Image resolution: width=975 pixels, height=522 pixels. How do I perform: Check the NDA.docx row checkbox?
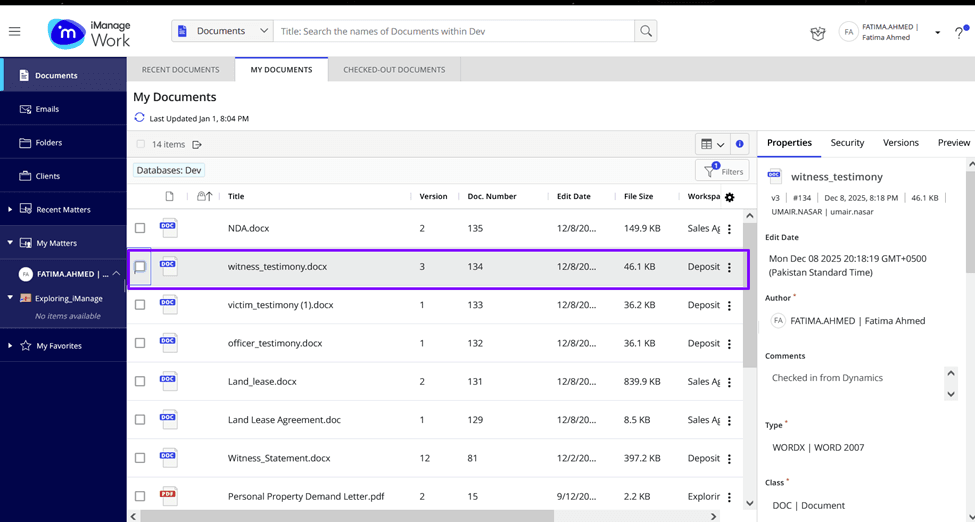[x=140, y=229]
